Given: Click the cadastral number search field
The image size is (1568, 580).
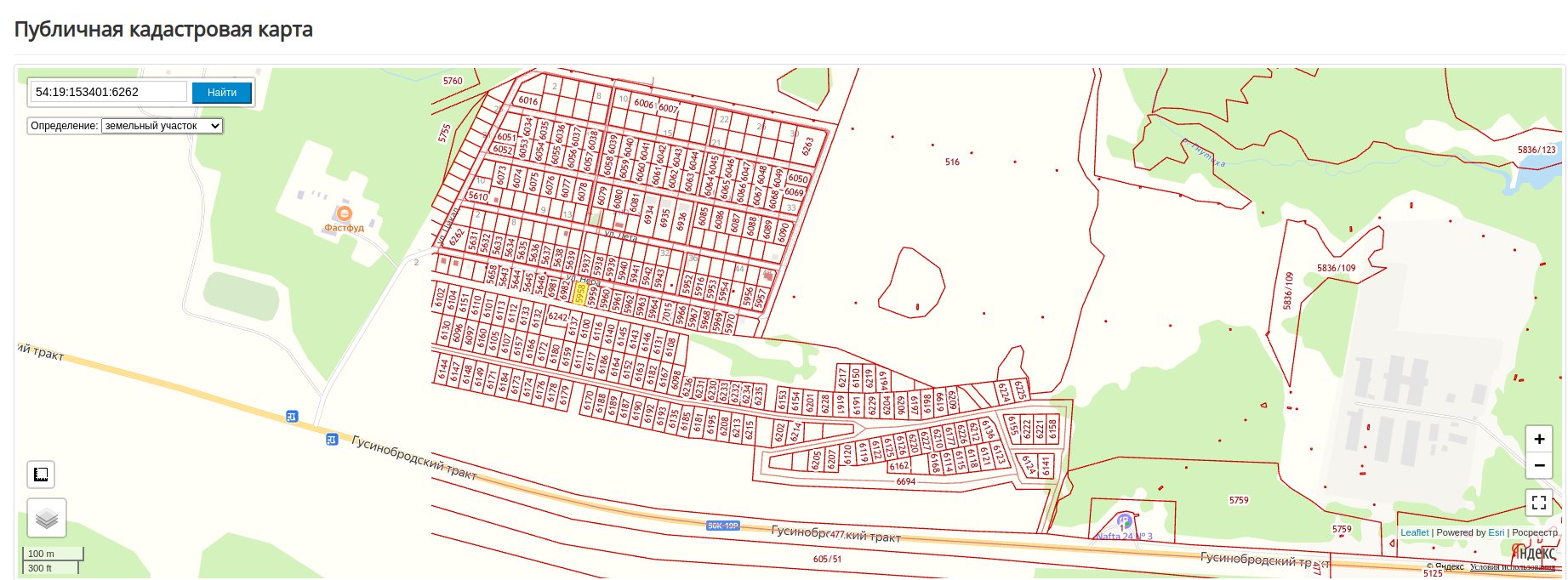Looking at the screenshot, I should click(x=109, y=92).
